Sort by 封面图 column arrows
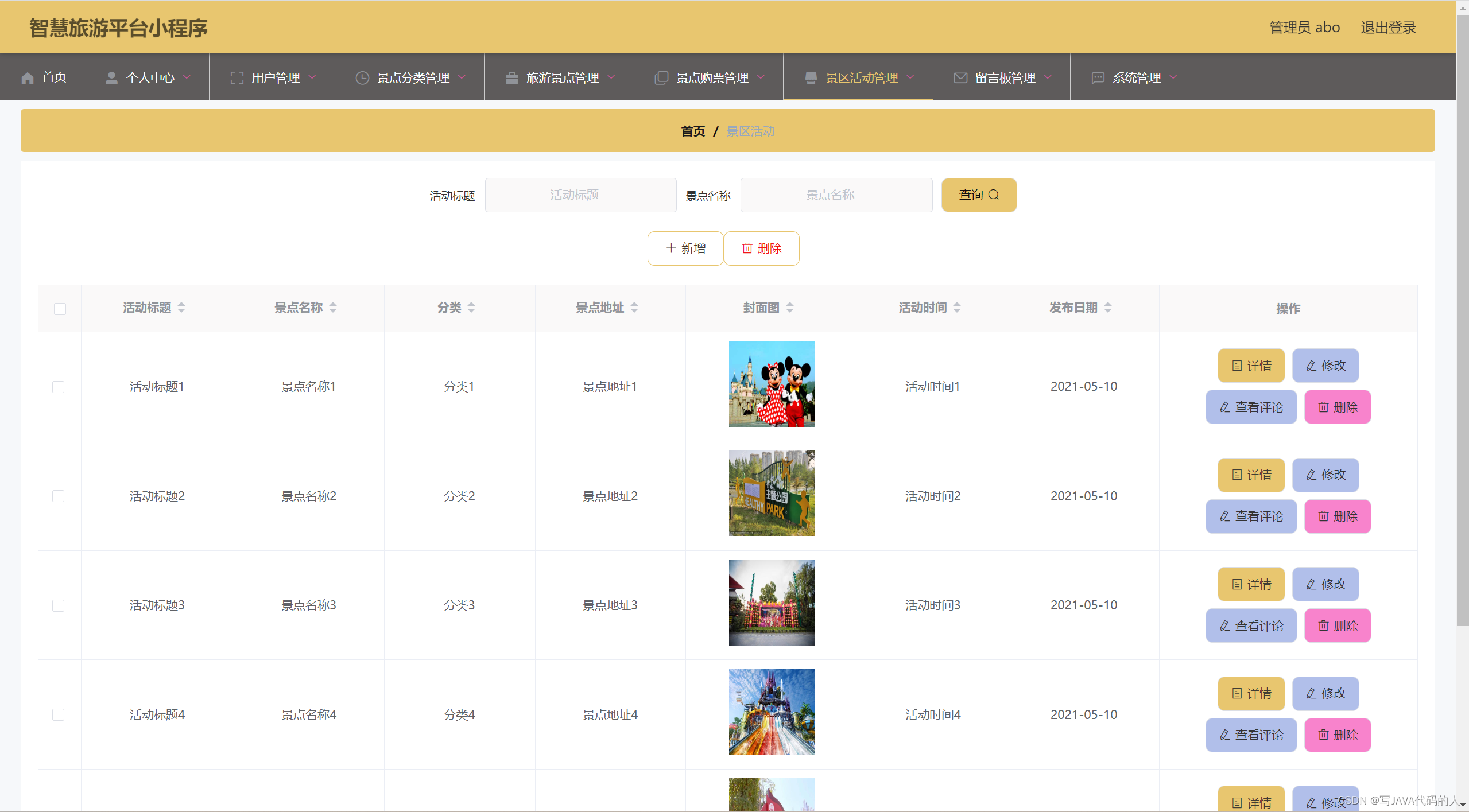1469x812 pixels. coord(790,308)
